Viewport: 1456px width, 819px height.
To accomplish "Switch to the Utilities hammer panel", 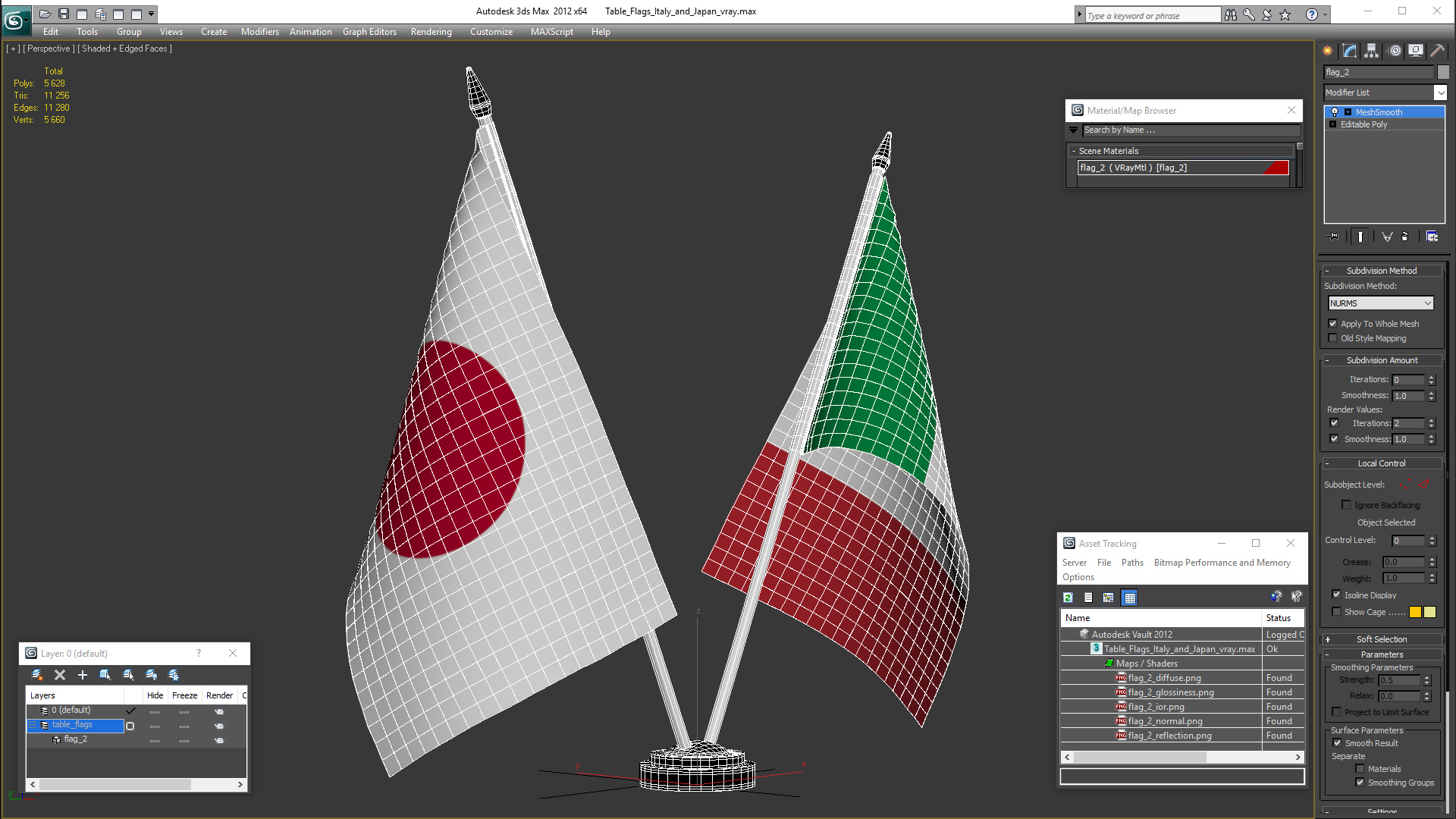I will point(1437,51).
